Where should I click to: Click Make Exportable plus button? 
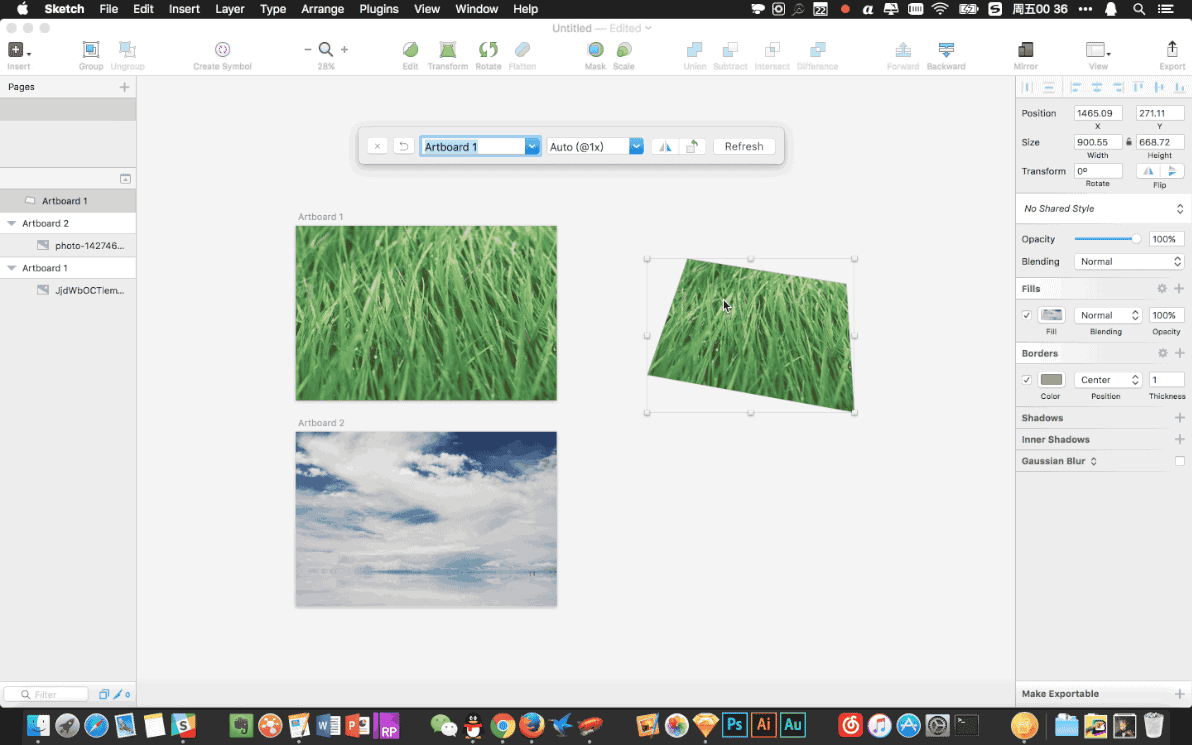tap(1179, 694)
